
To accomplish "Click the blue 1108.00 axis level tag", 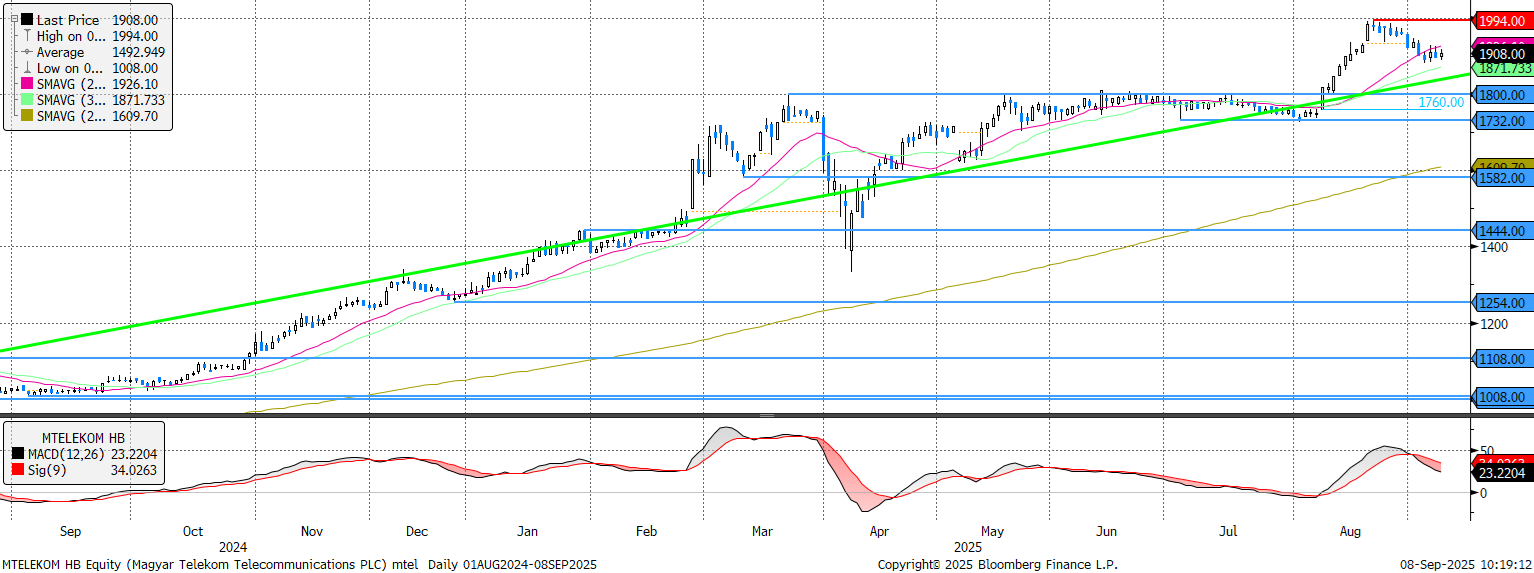I will click(1501, 358).
